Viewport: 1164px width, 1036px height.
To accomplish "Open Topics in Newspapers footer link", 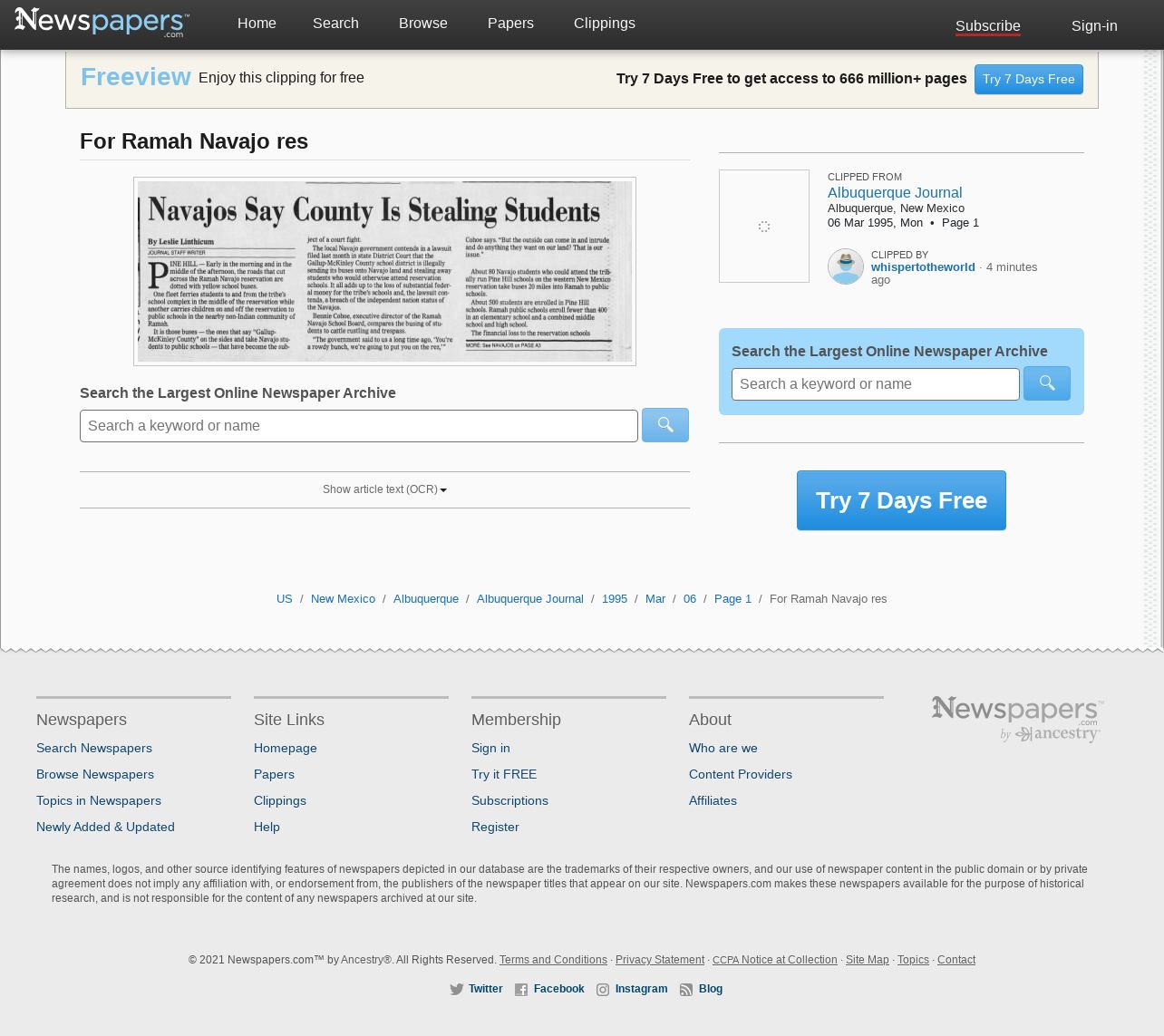I will 99,800.
